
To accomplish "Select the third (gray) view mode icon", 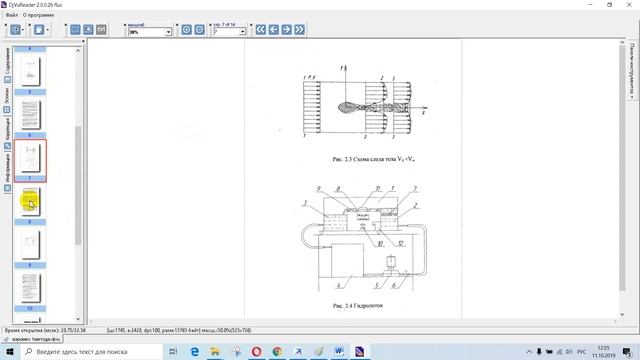I will coord(101,30).
